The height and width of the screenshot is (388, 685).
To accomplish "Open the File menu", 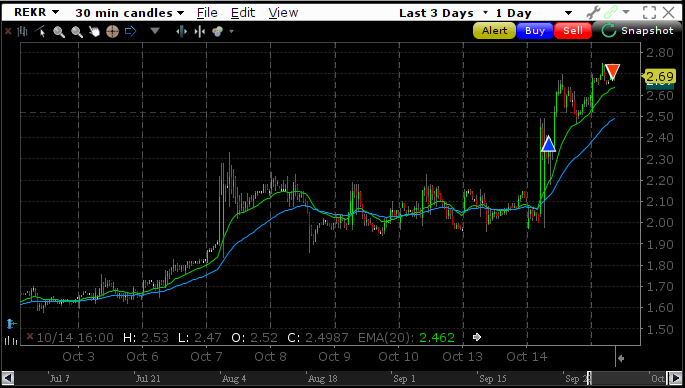I will [x=207, y=13].
